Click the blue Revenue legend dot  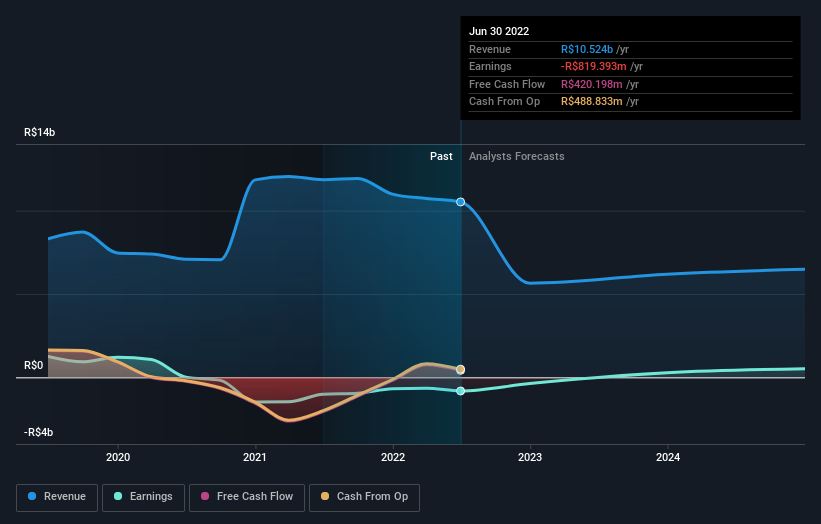[x=32, y=496]
